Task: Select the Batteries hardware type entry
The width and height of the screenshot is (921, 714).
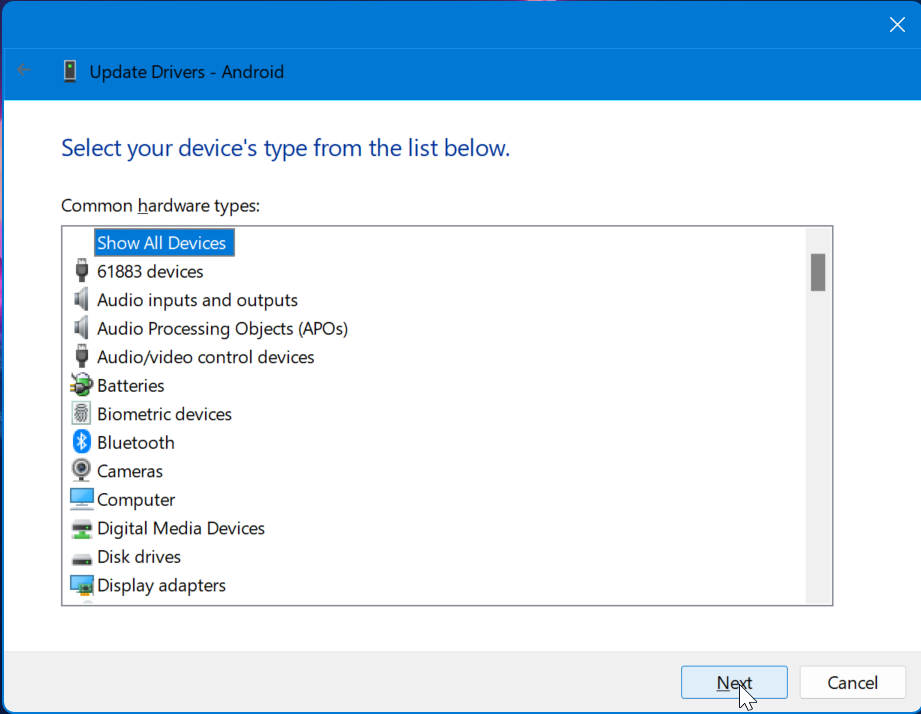Action: pos(132,385)
